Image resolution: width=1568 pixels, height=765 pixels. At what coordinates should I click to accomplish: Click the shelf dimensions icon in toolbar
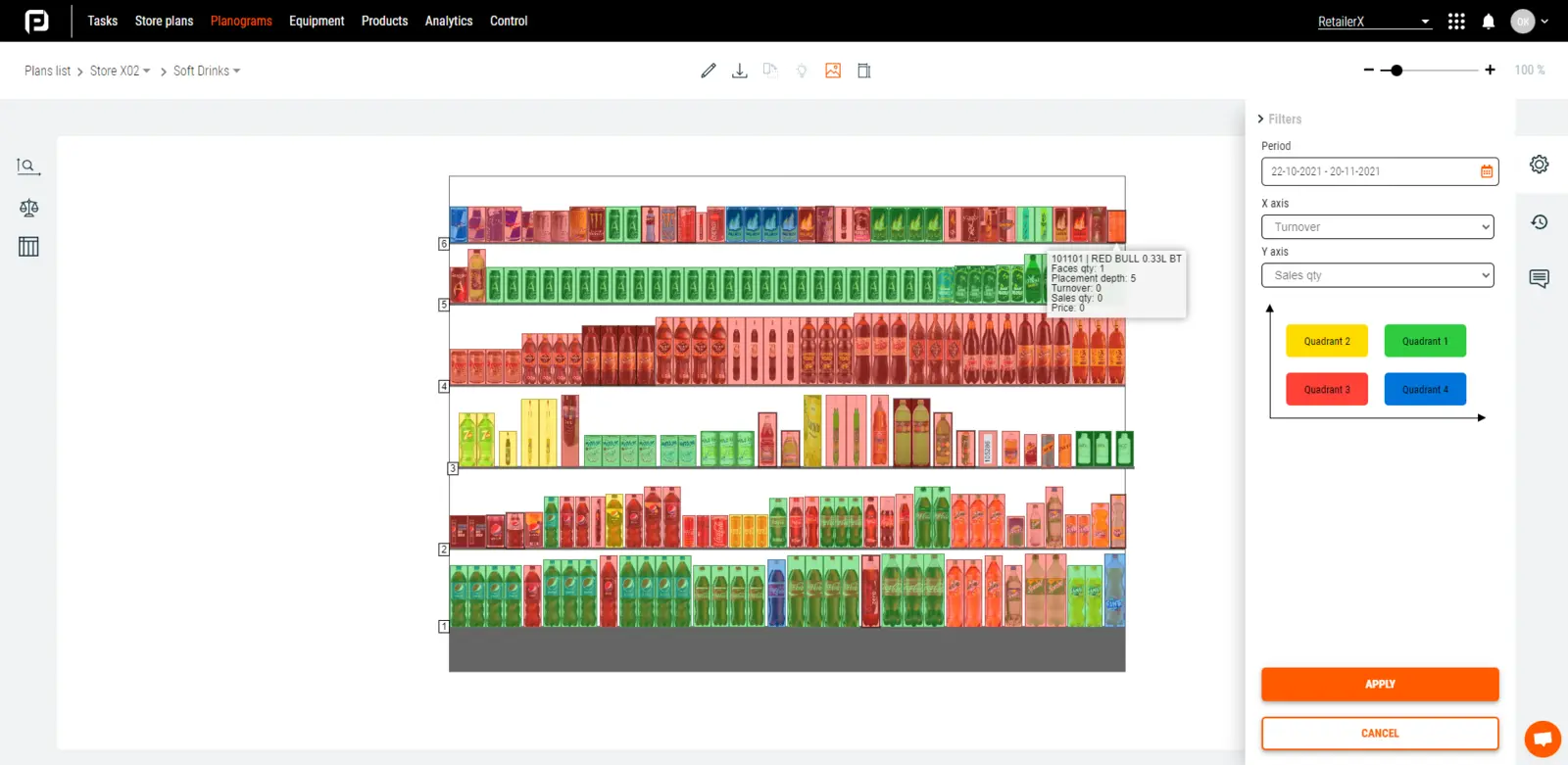coord(863,71)
